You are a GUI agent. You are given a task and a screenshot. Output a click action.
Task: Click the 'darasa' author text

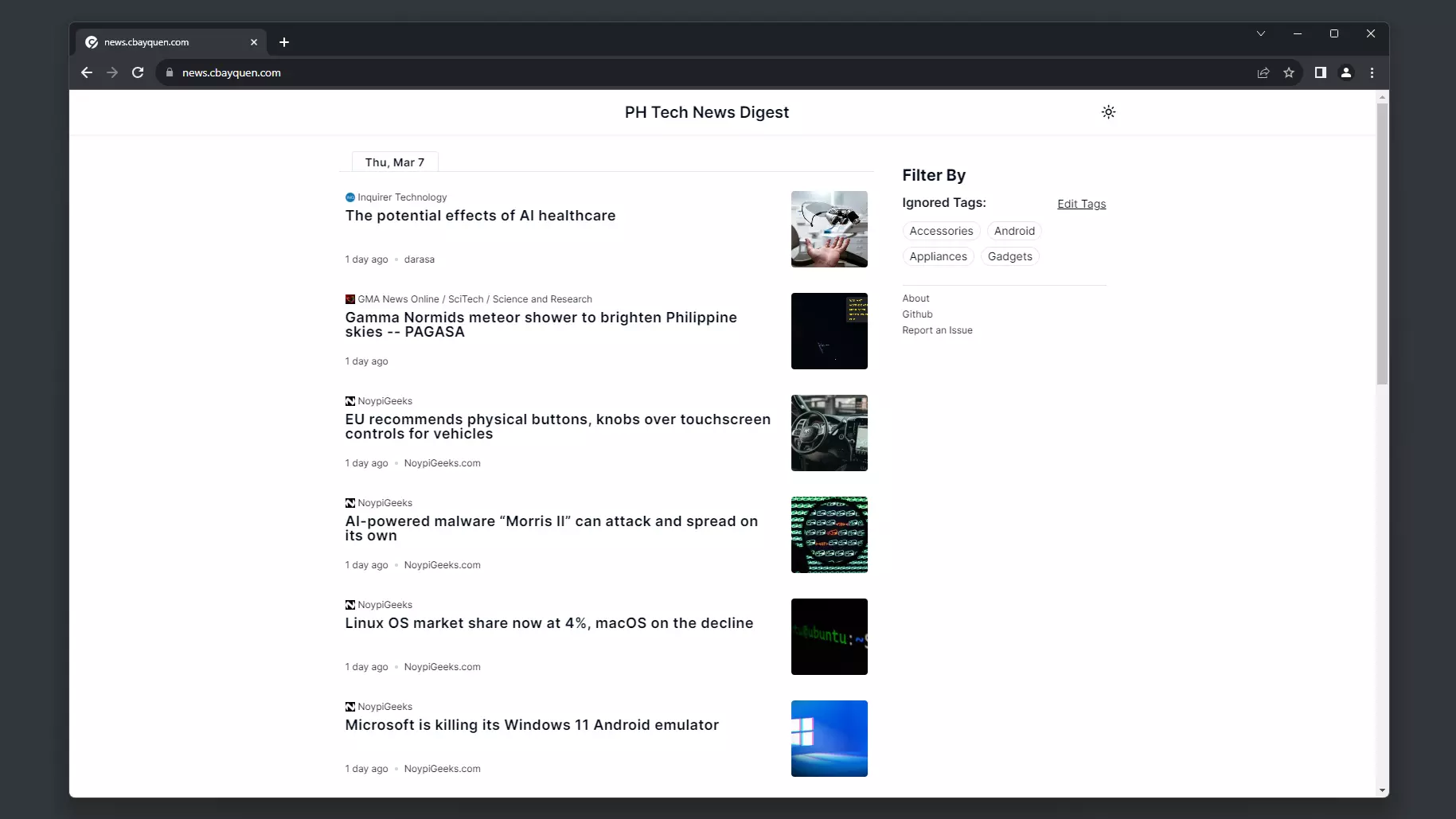(419, 259)
